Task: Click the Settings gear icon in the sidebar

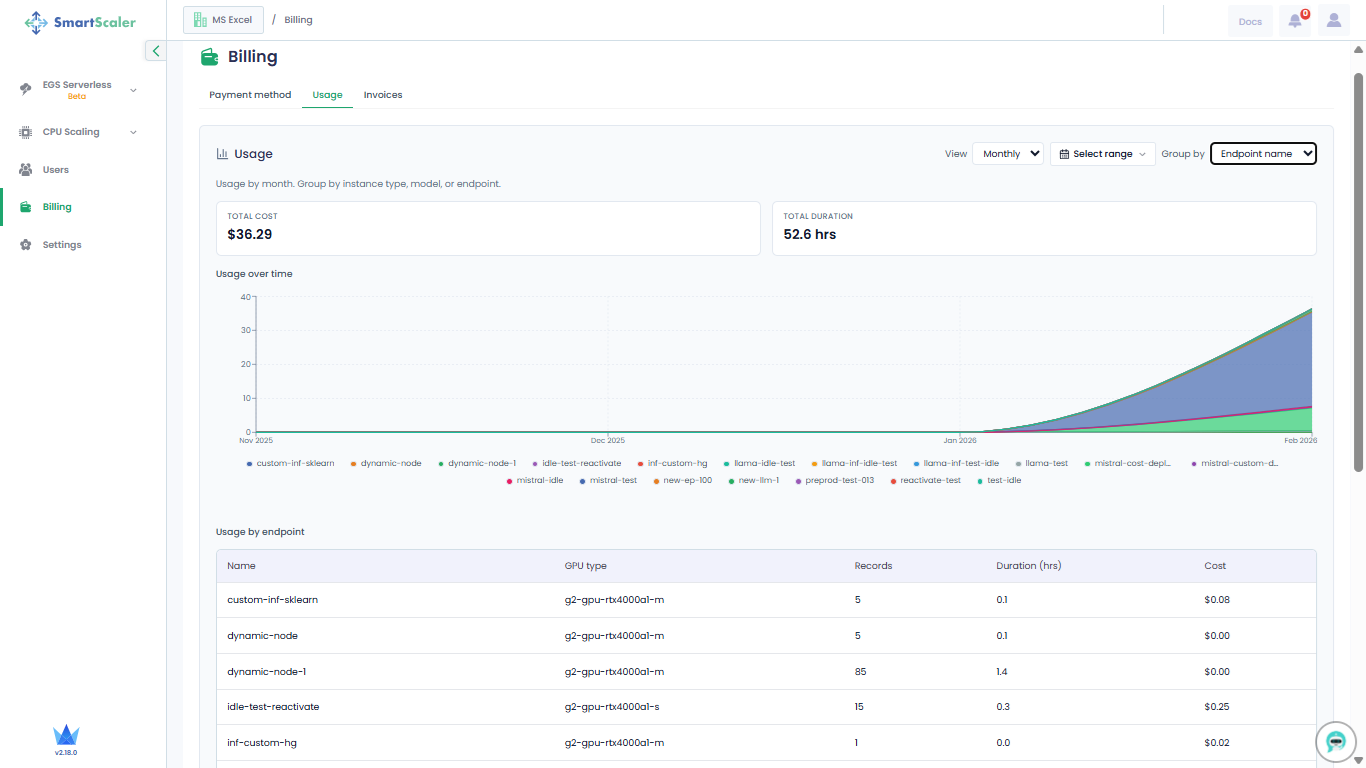Action: [x=26, y=245]
